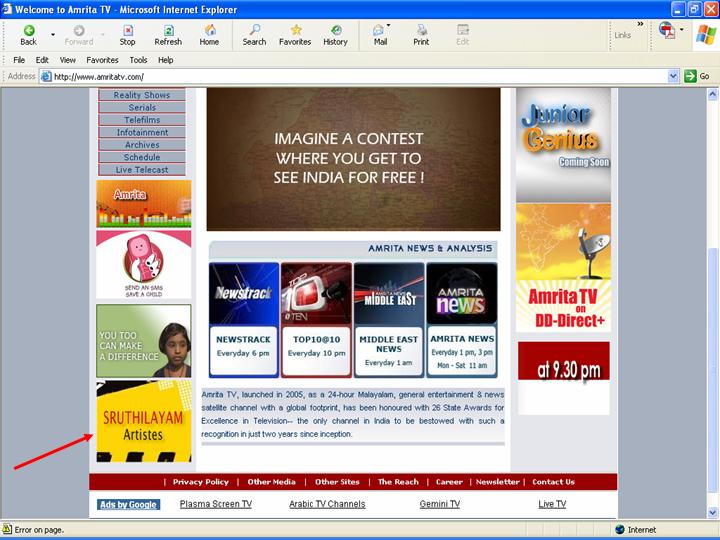Open the Favorites star icon

[x=295, y=30]
